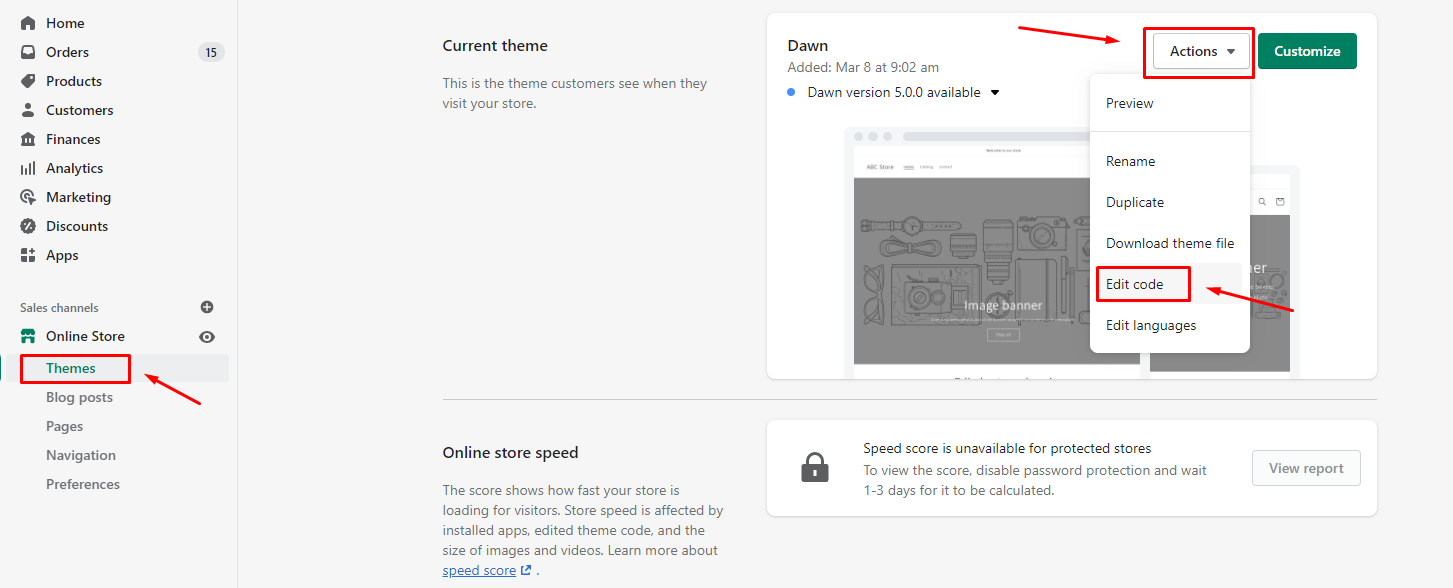Screen dimensions: 1453x588
Task: View online store via eye icon
Action: 207,337
